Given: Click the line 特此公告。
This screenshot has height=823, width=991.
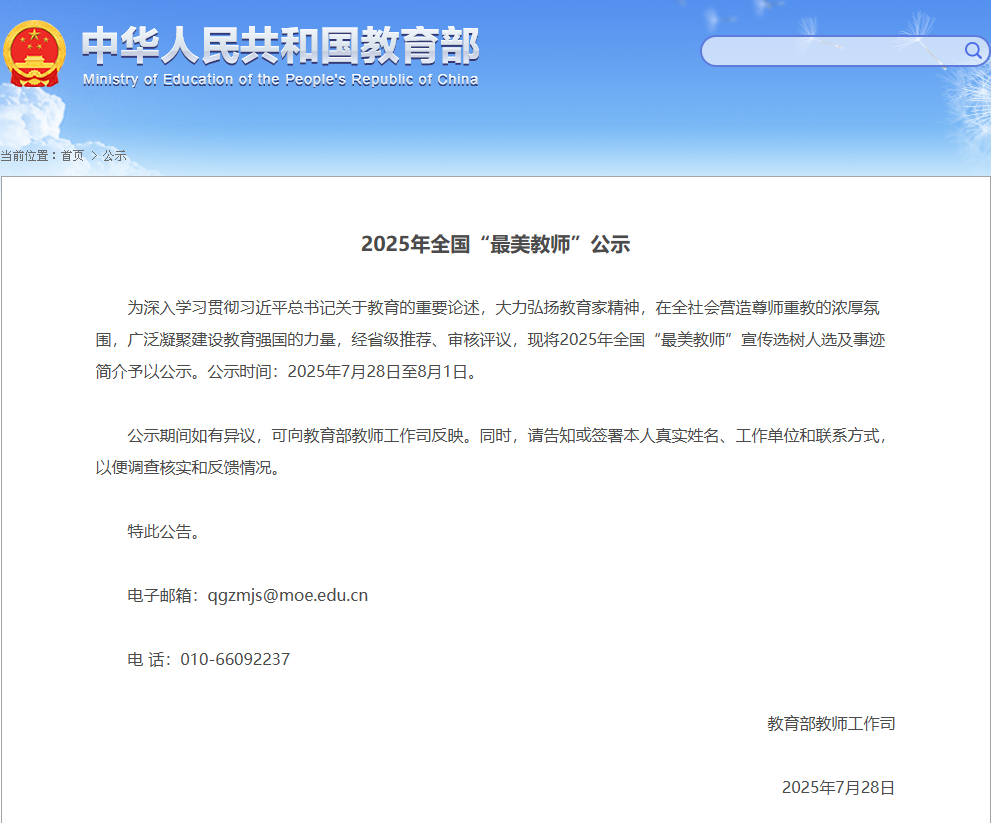Looking at the screenshot, I should click(164, 532).
